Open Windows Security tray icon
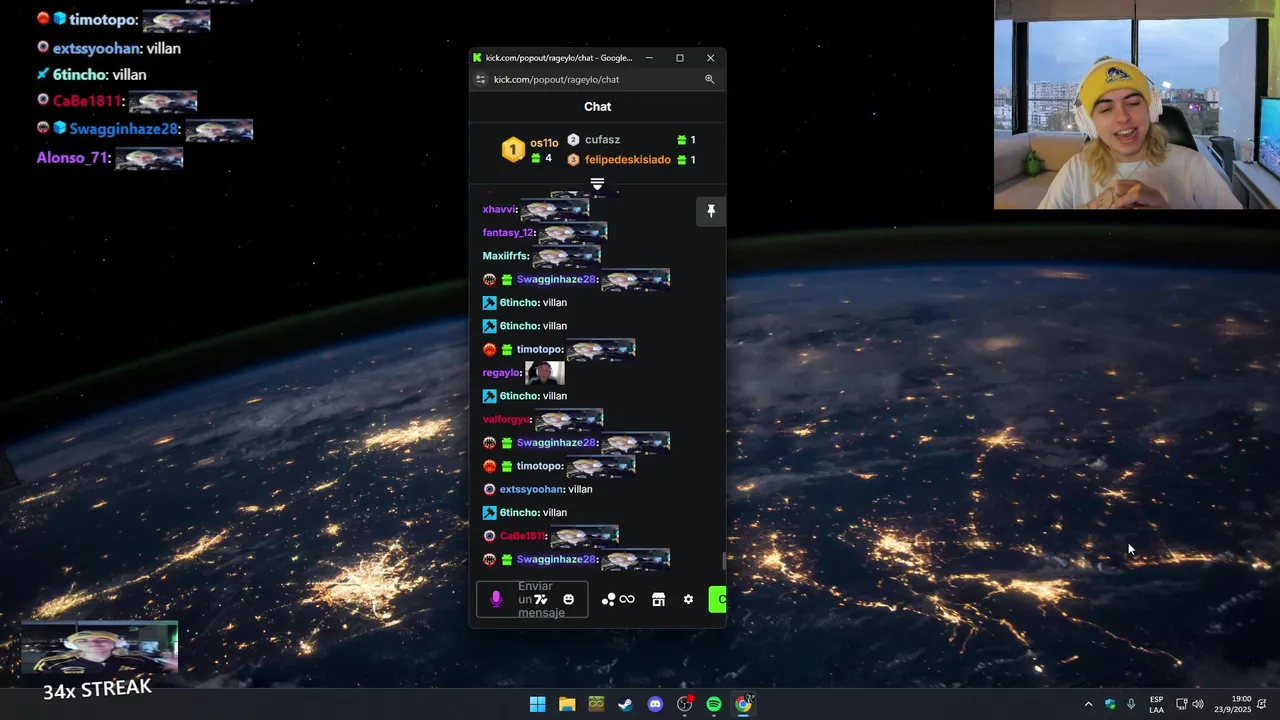1280x720 pixels. (x=1110, y=704)
